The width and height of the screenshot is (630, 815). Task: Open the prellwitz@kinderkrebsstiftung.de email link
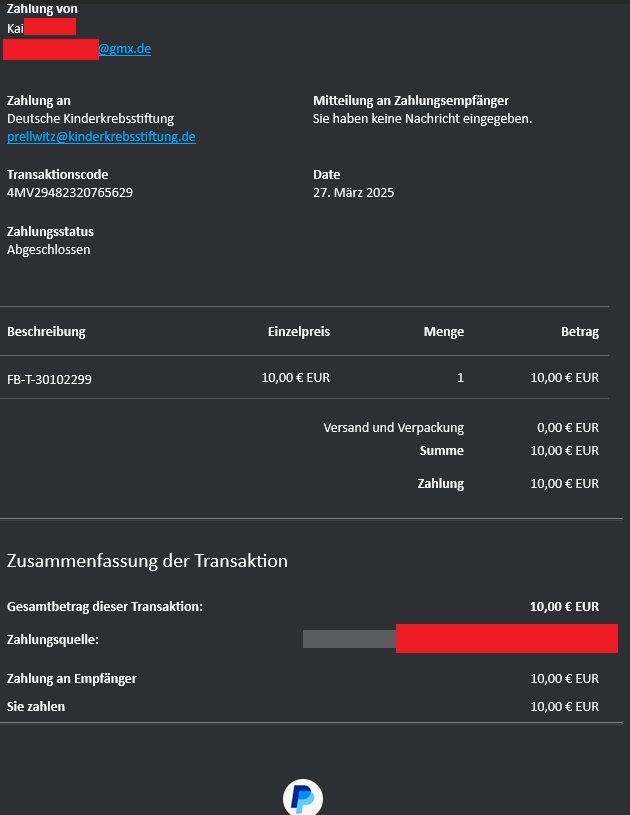pyautogui.click(x=101, y=137)
